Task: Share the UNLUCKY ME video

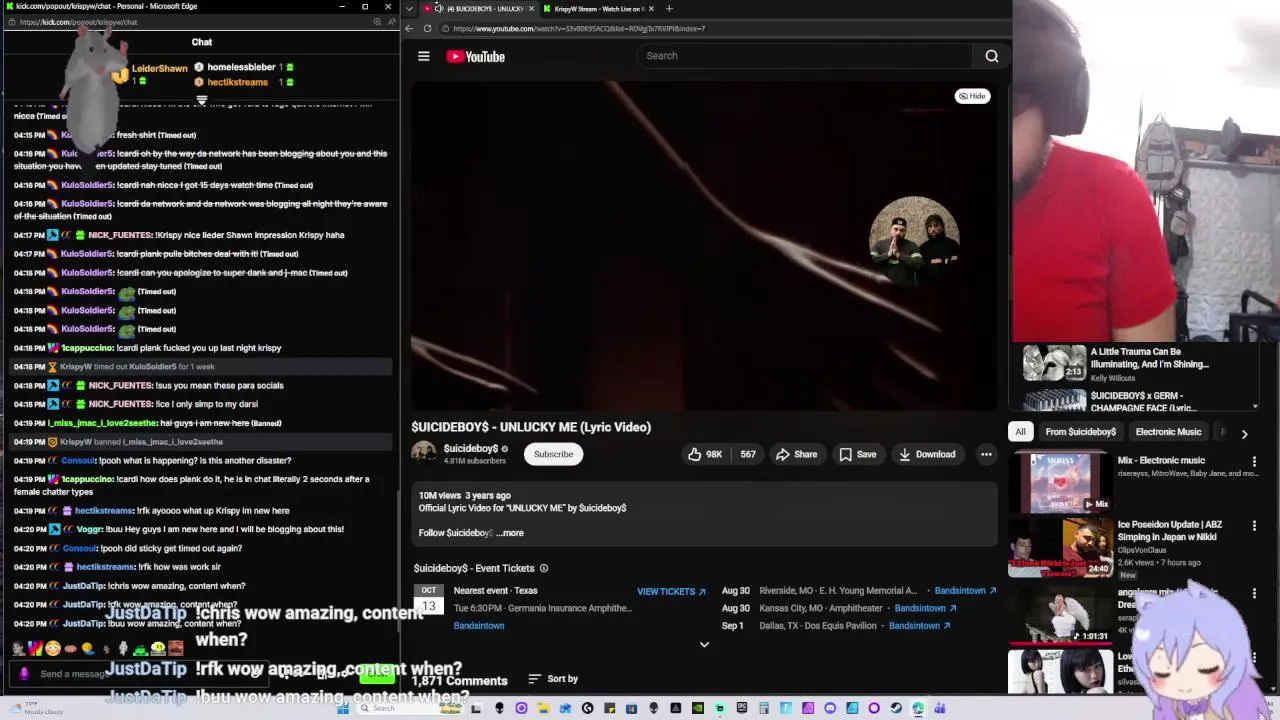Action: coord(796,454)
